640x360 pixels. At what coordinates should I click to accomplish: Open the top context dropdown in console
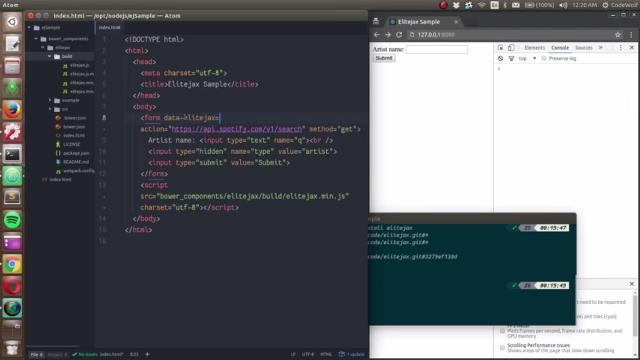click(527, 58)
